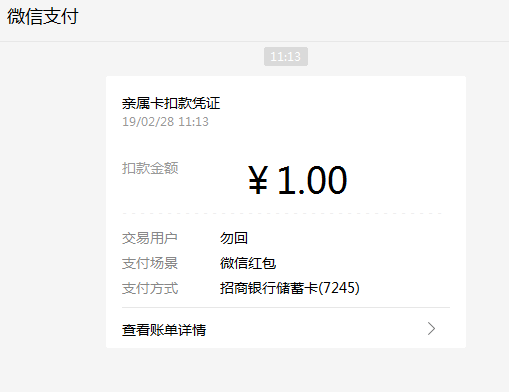This screenshot has height=392, width=509.
Task: Select the 11:13 timestamp bubble
Action: [x=286, y=57]
